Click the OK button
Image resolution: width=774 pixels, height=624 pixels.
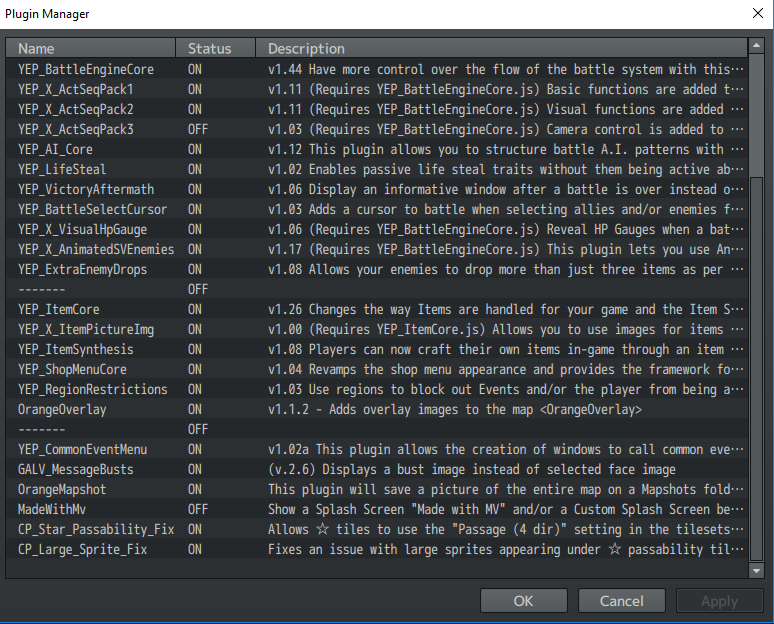tap(523, 601)
